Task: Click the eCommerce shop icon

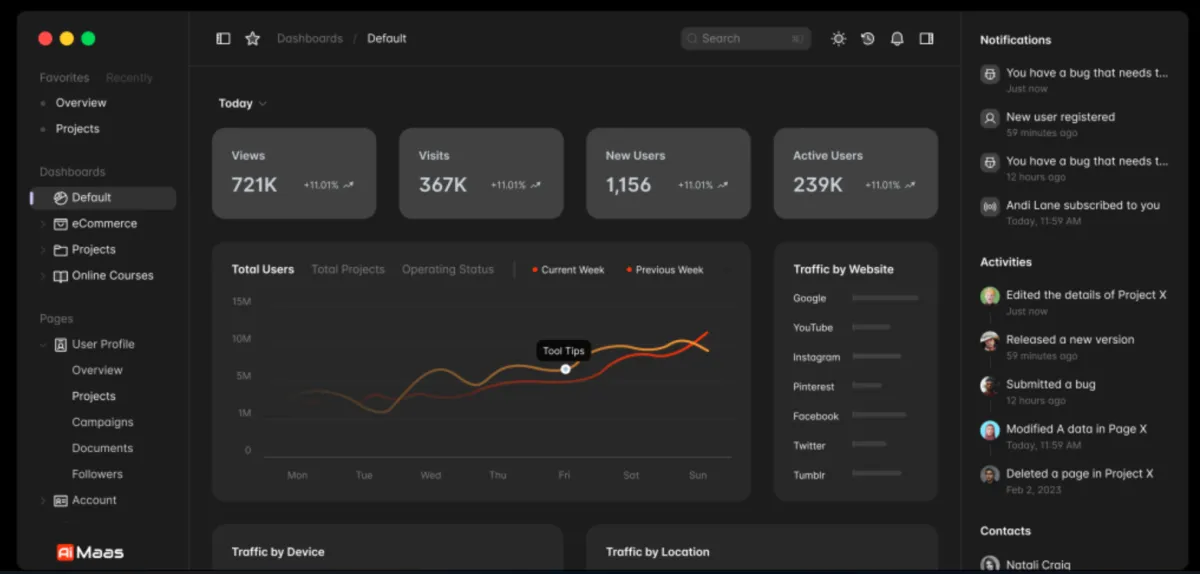Action: coord(61,224)
